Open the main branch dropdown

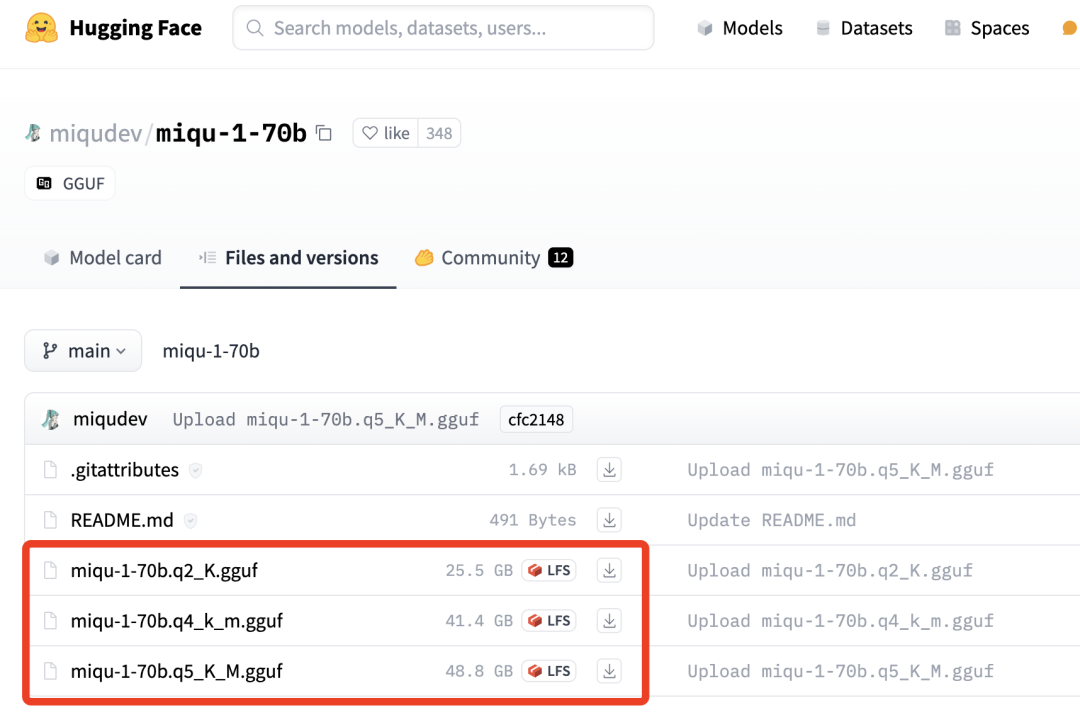(x=83, y=351)
